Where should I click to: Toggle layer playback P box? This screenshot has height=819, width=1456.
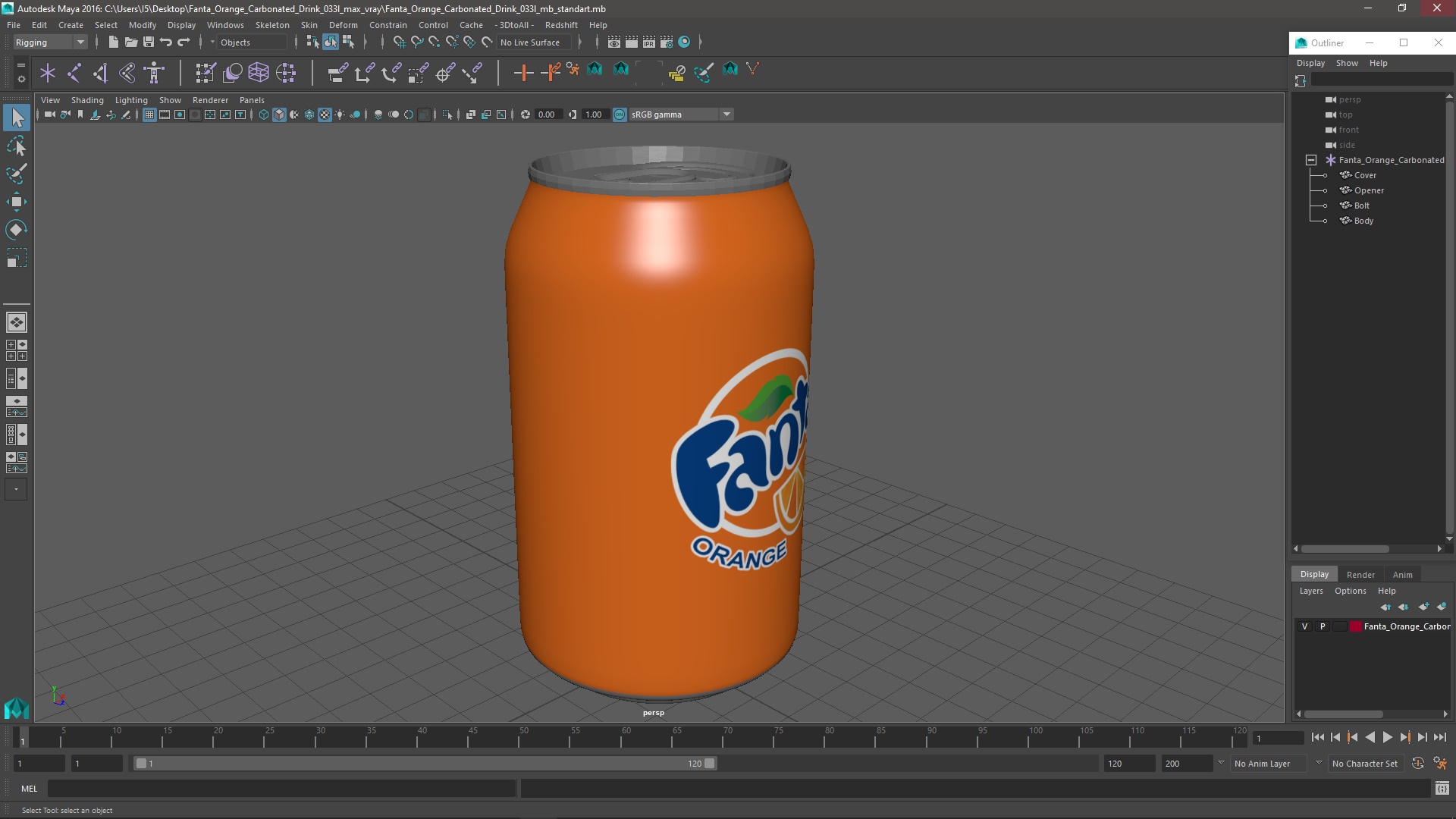[1323, 626]
